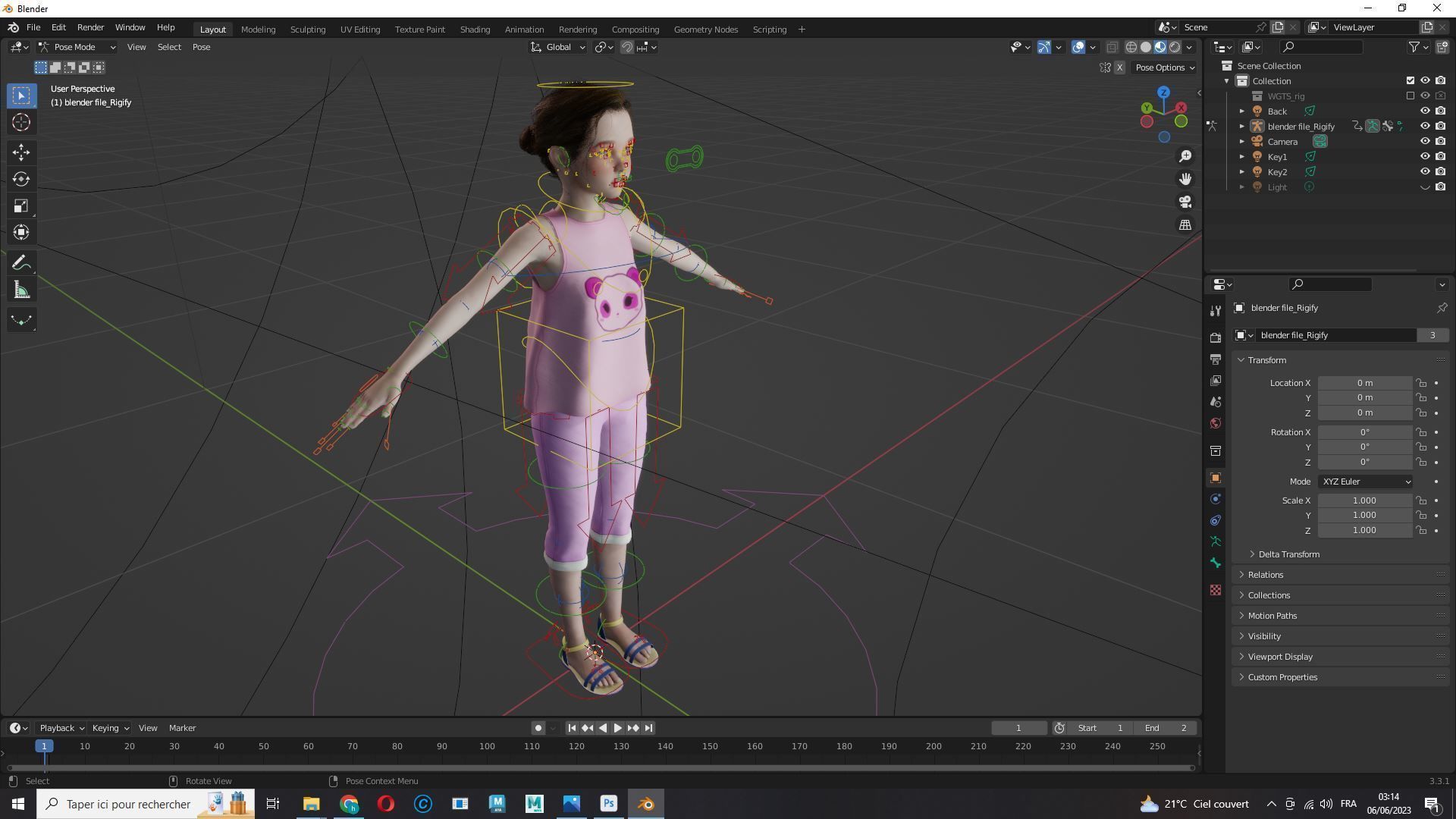Image resolution: width=1456 pixels, height=819 pixels.
Task: Open the Render menu
Action: tap(90, 27)
